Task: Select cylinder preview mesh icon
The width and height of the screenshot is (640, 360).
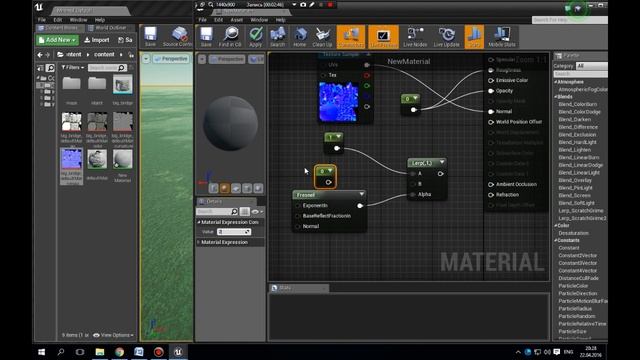Action: pos(213,188)
